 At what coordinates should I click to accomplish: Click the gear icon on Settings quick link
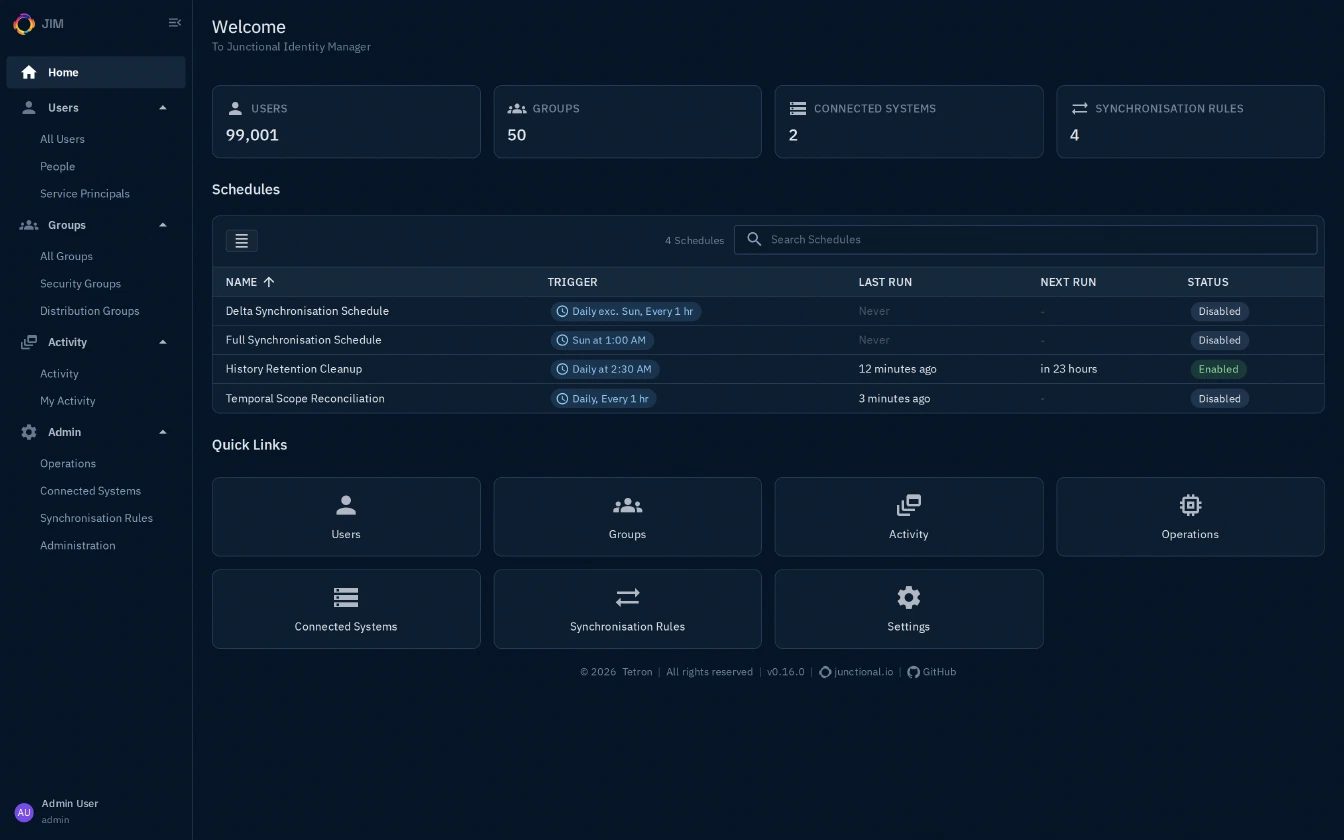(909, 597)
